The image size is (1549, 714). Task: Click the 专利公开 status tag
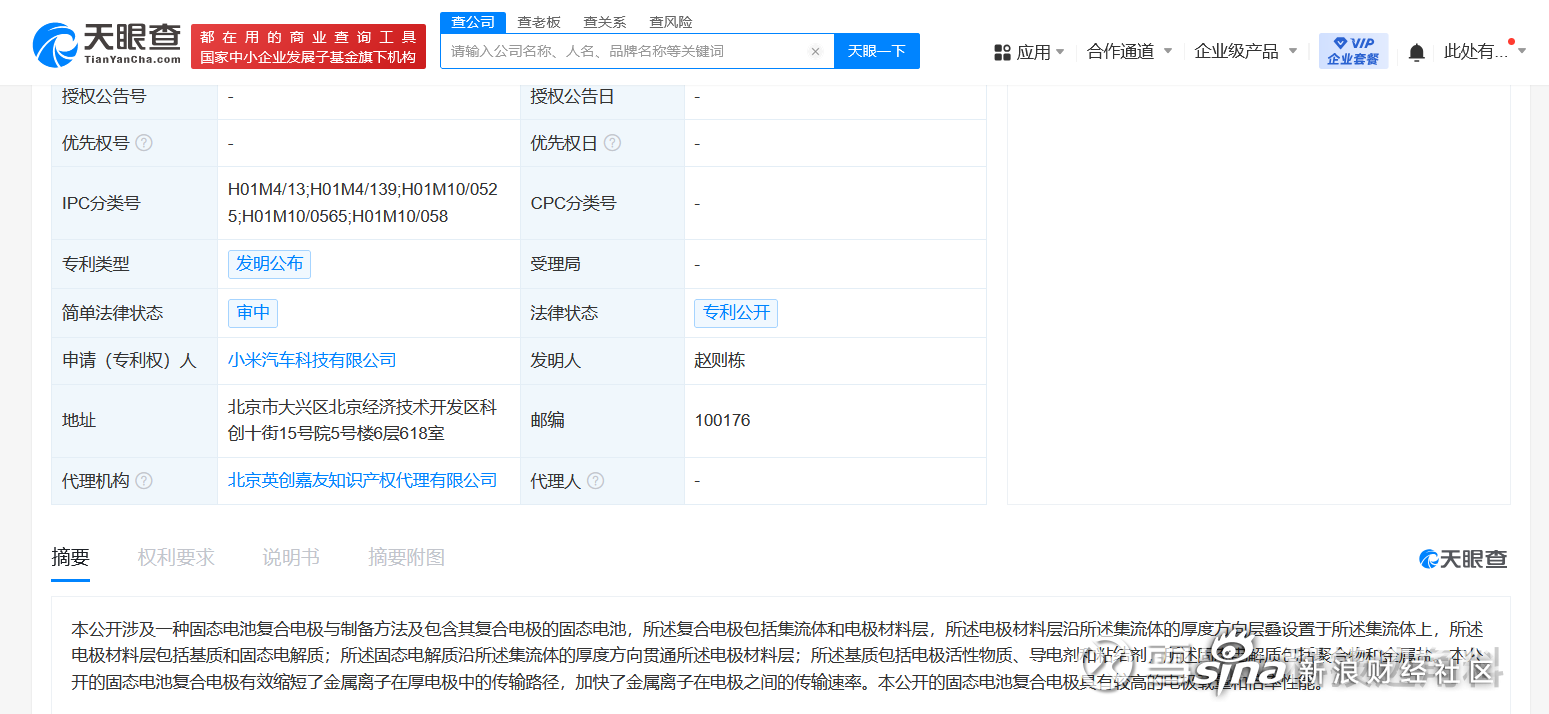tap(736, 313)
